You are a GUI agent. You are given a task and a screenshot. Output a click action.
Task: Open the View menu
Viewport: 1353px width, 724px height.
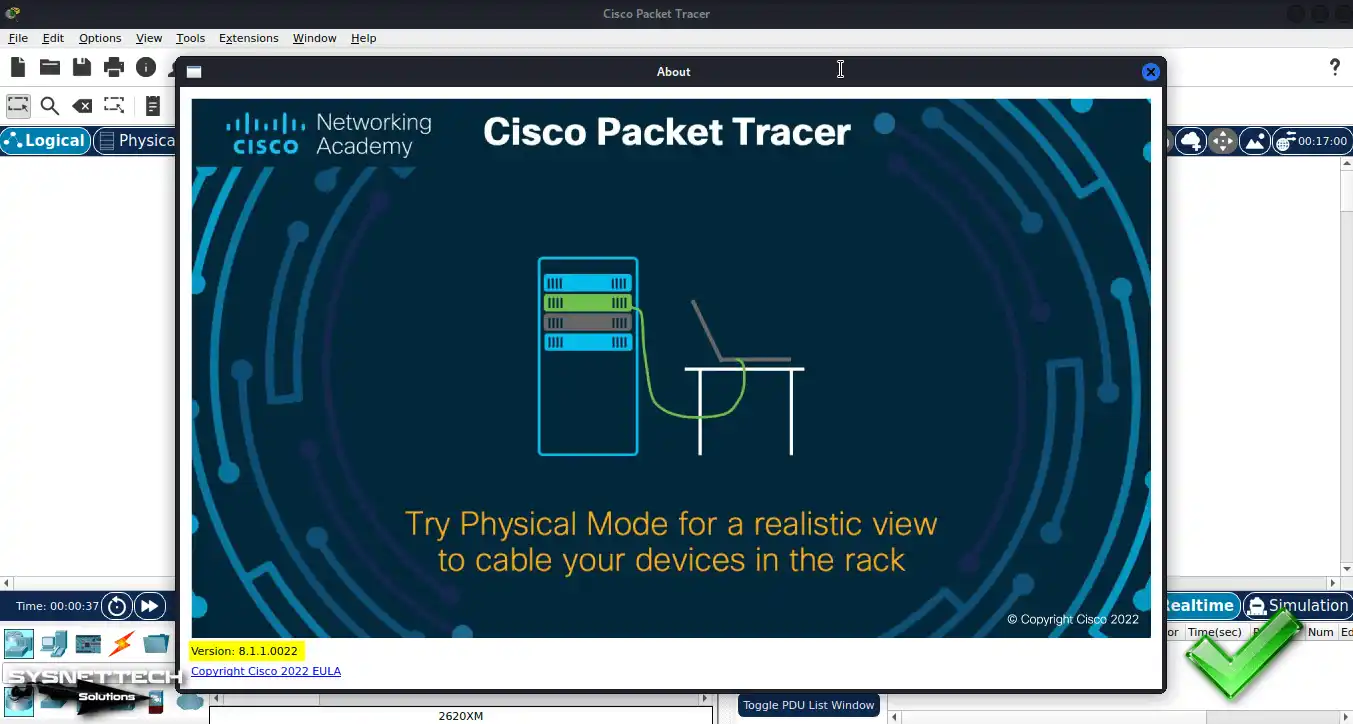tap(149, 38)
